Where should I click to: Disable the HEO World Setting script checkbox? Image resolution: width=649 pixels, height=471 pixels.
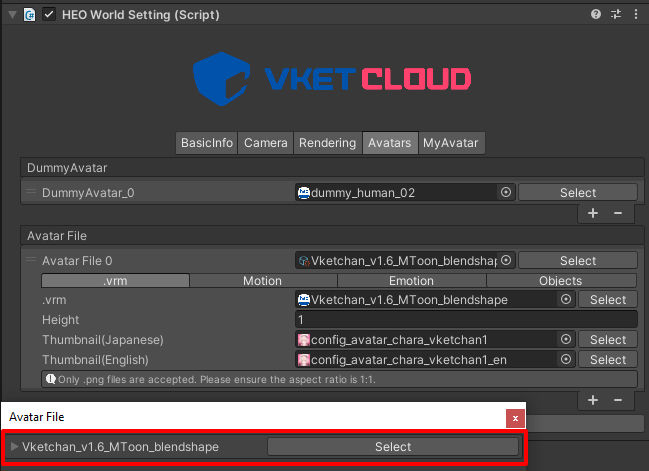(x=49, y=14)
